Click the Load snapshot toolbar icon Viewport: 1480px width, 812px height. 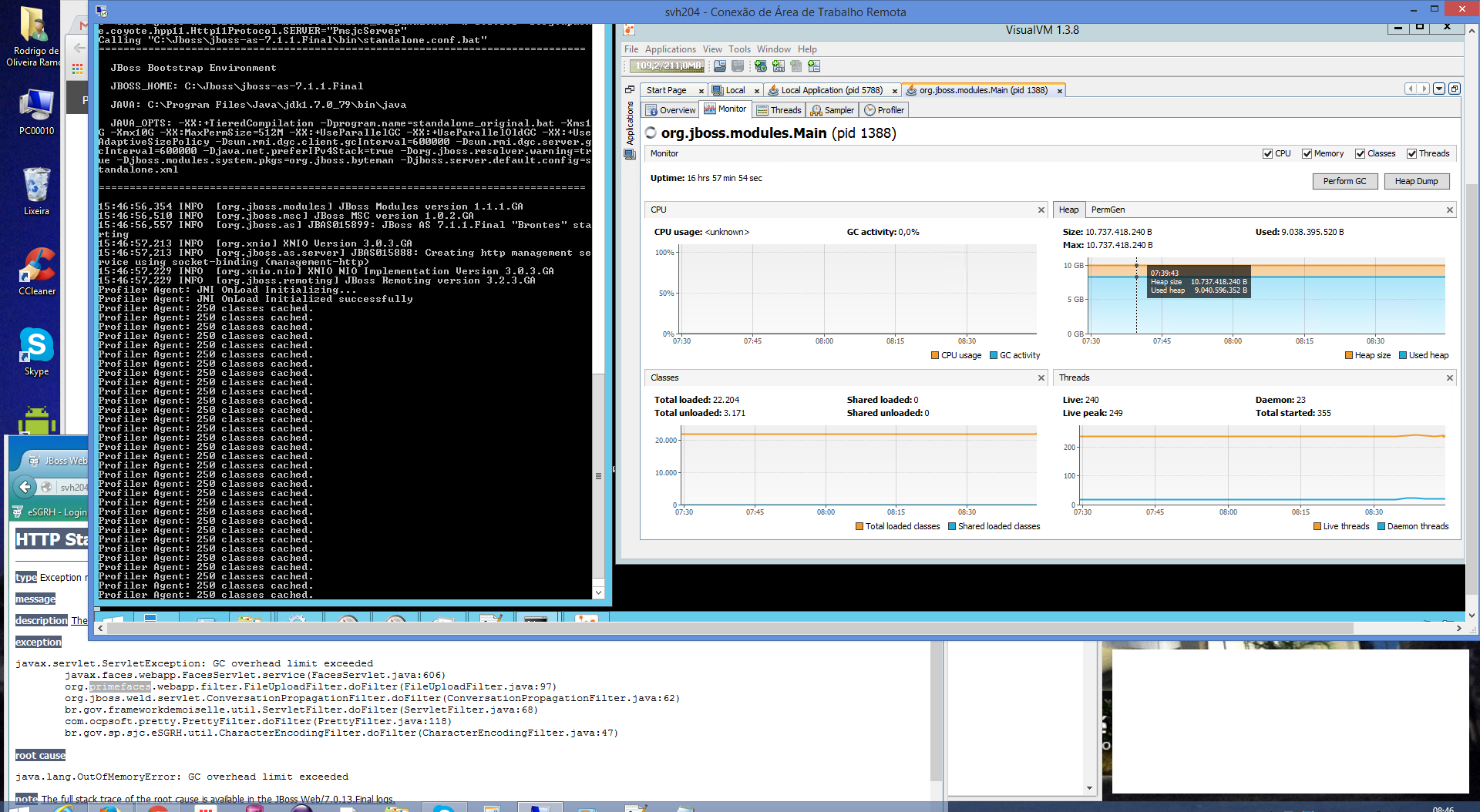point(719,66)
